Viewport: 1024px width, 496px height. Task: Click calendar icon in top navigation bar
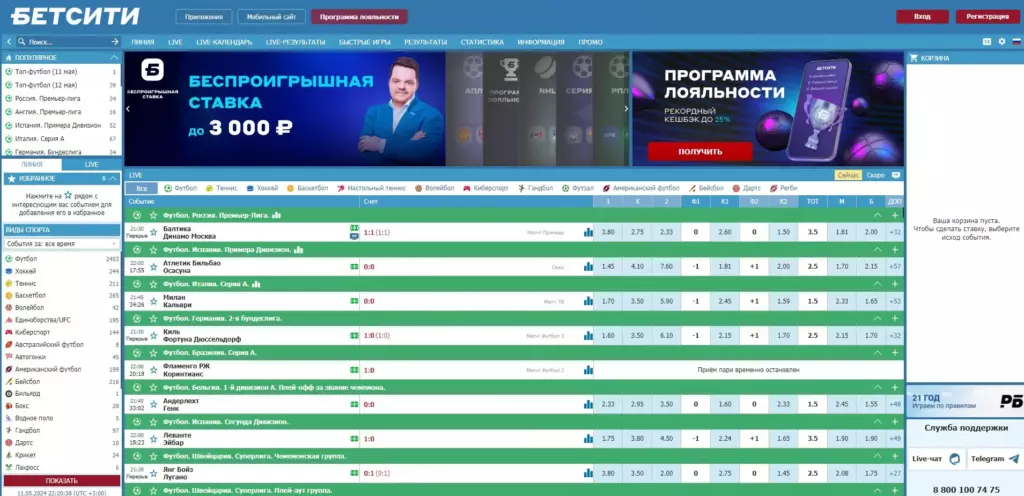point(987,41)
